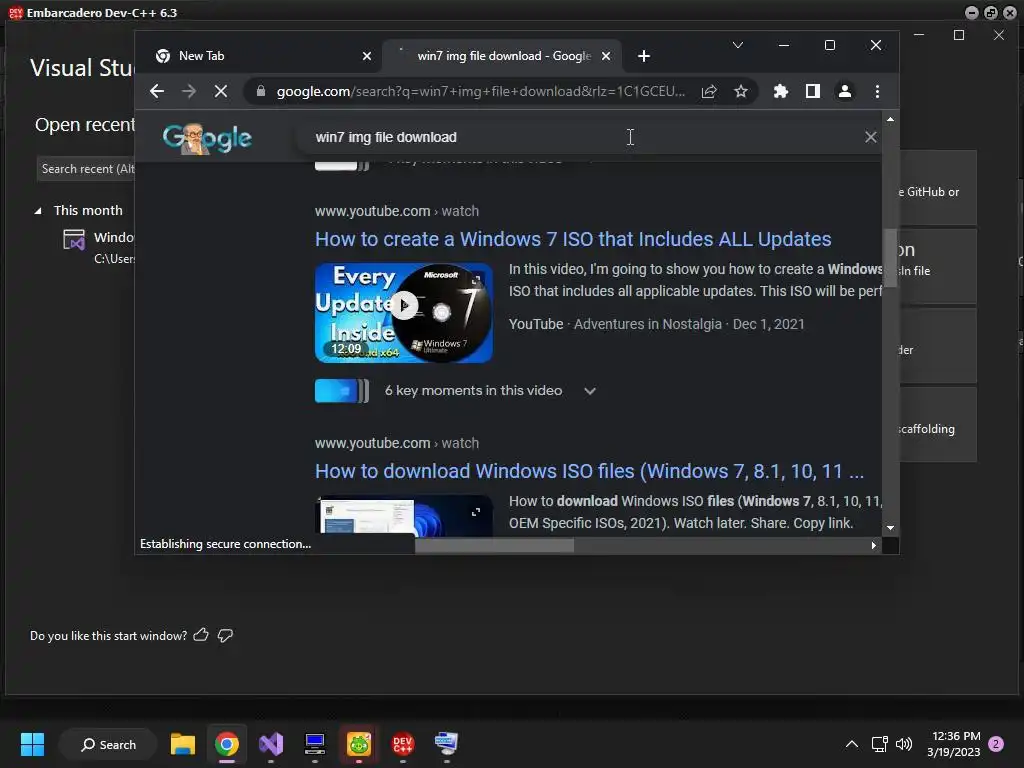Viewport: 1024px width, 768px height.
Task: Clear the Google search query
Action: click(x=871, y=137)
